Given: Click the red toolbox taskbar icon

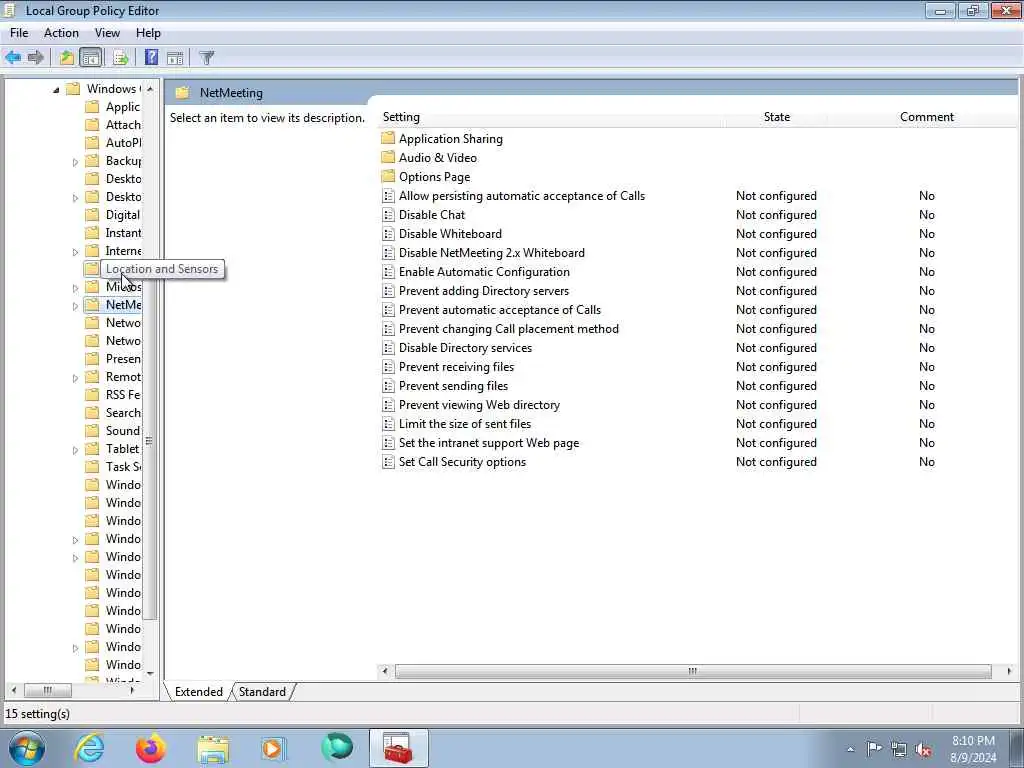Looking at the screenshot, I should pyautogui.click(x=398, y=748).
